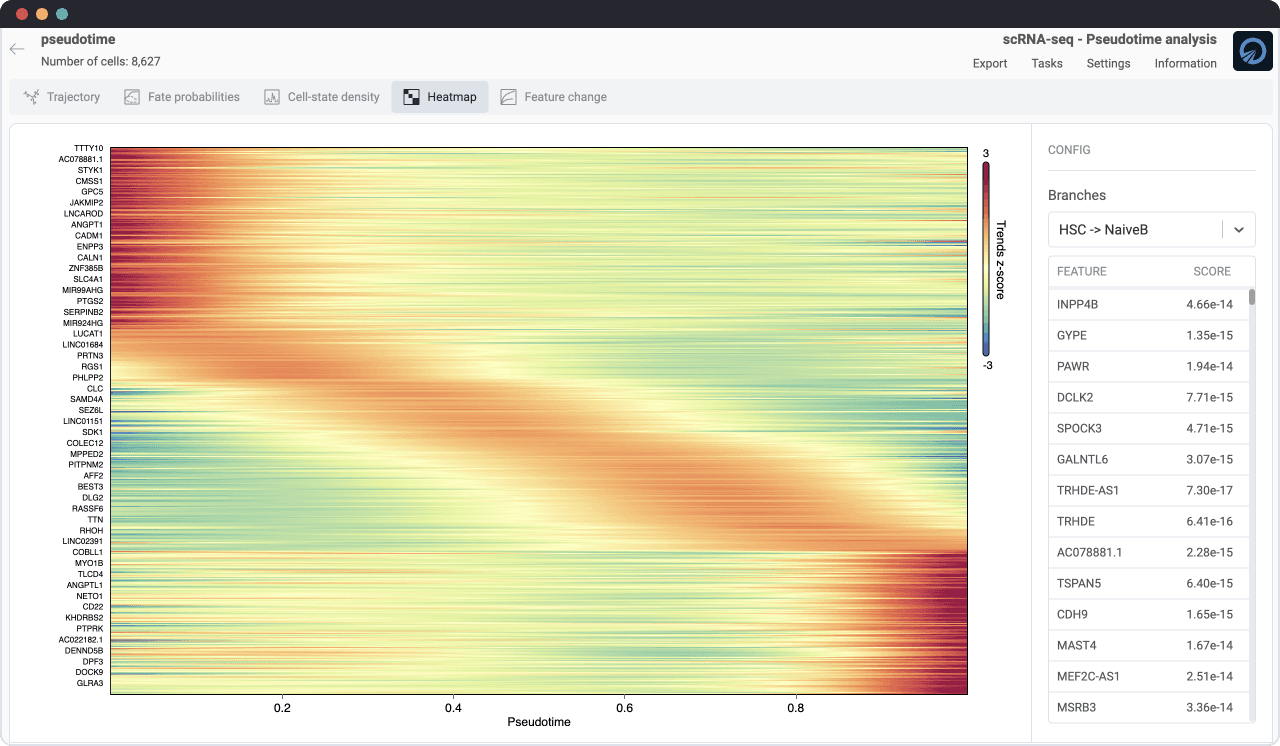Click the Cell-state density tab icon

point(272,97)
